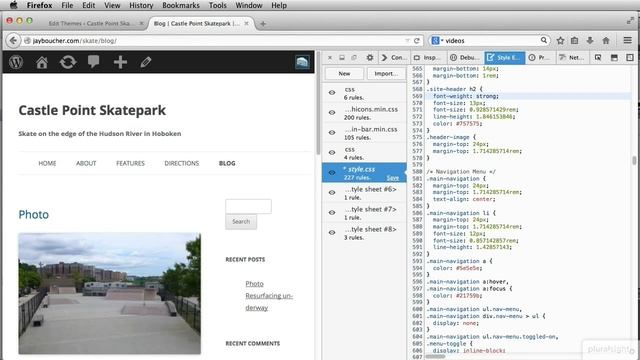Click the Search button in sidebar
The width and height of the screenshot is (640, 360).
241,222
